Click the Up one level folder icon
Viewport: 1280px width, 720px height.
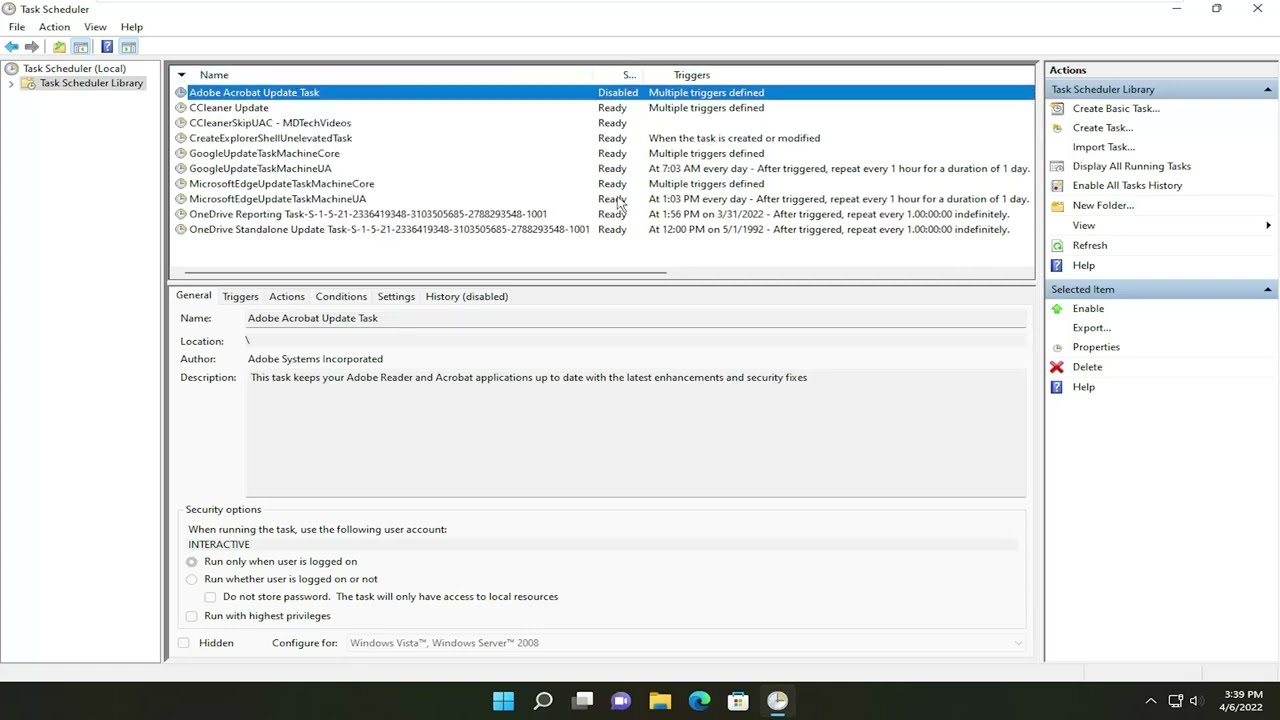60,47
